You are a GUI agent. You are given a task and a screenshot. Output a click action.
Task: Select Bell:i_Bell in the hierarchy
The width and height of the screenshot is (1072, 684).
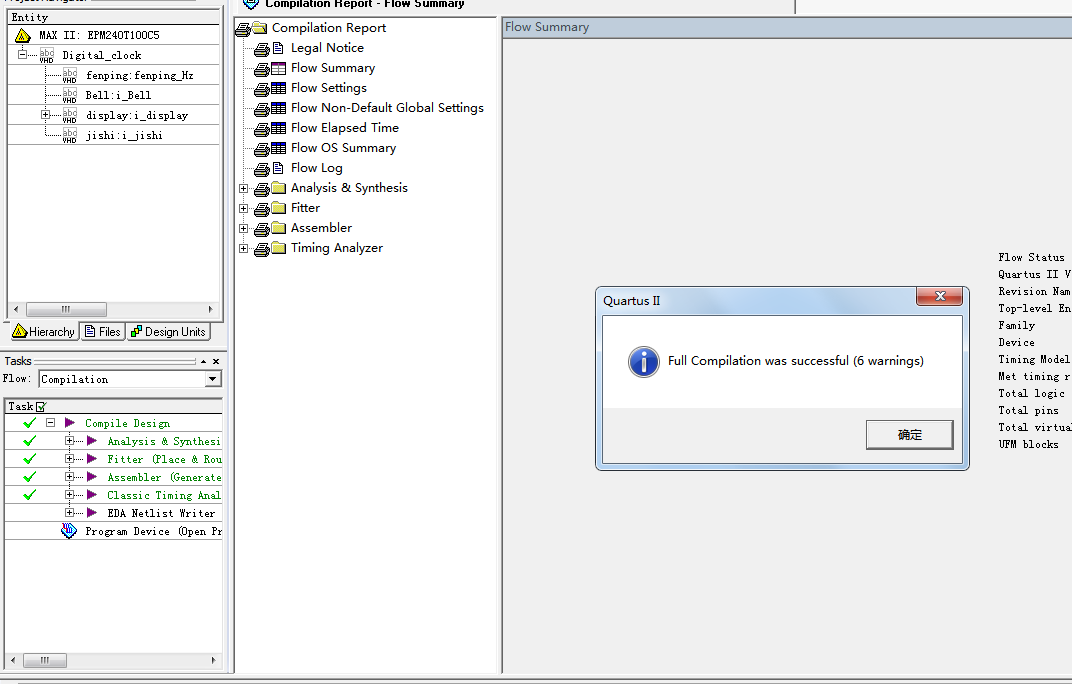click(x=118, y=95)
